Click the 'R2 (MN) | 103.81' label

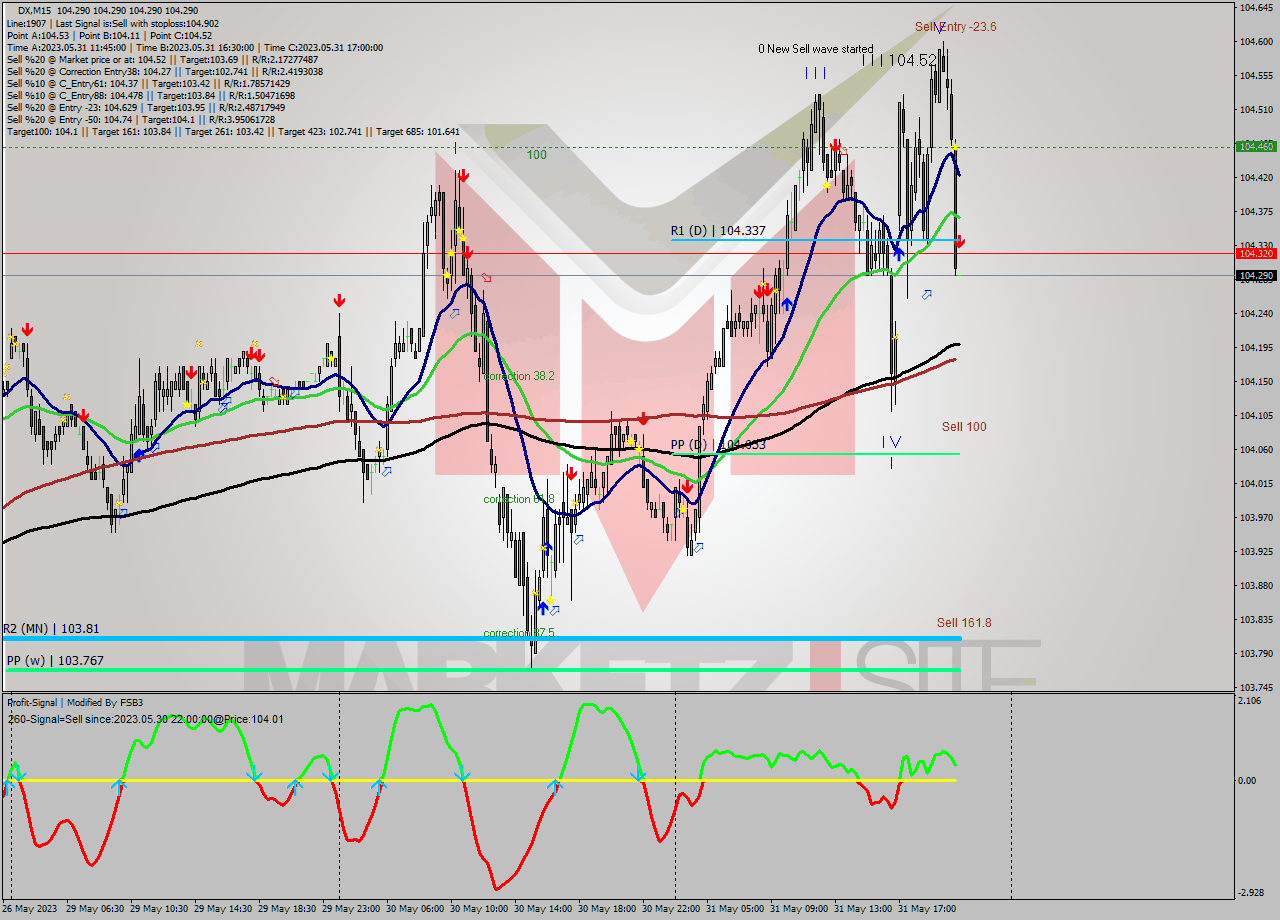click(x=51, y=629)
